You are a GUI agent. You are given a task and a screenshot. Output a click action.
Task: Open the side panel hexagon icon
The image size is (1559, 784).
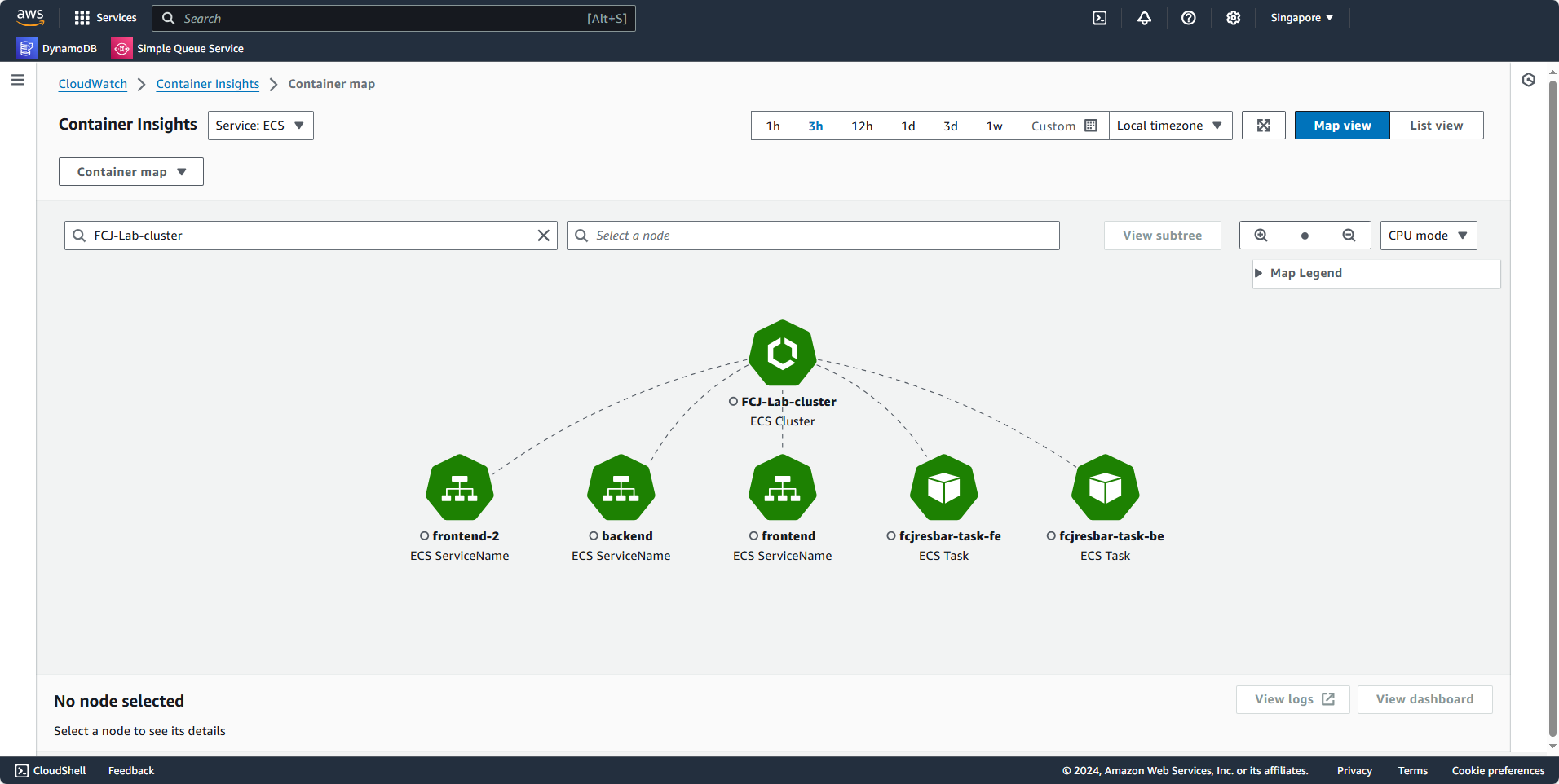coord(1529,80)
